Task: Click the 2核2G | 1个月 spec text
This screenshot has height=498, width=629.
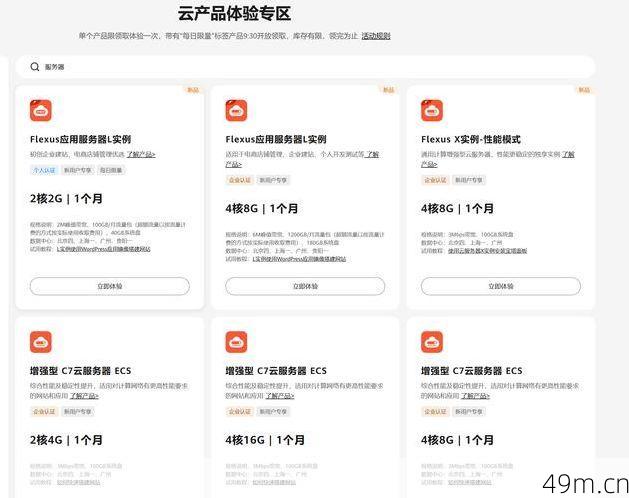Action: 66,199
